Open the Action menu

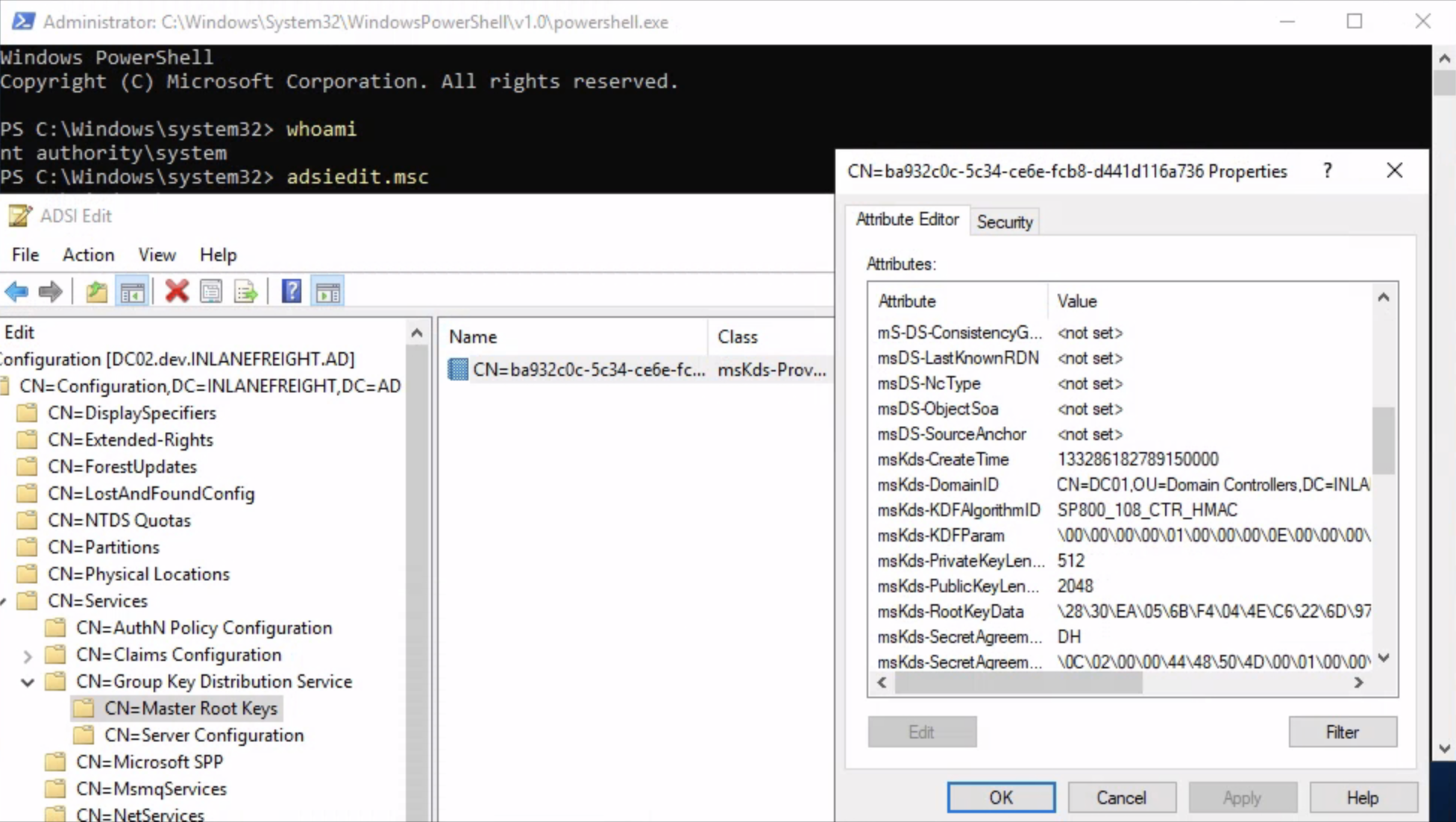(88, 255)
